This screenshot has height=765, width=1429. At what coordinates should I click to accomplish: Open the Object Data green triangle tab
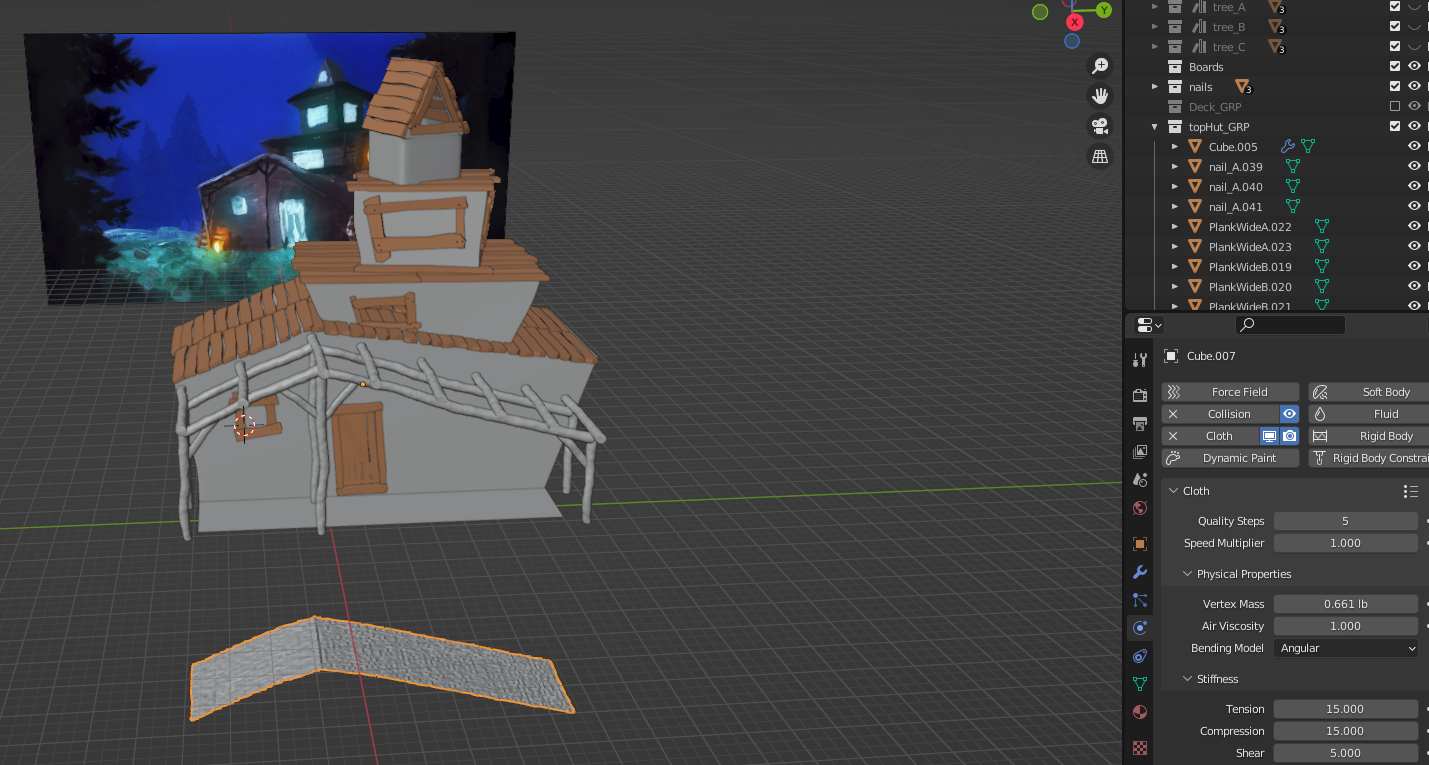point(1140,684)
